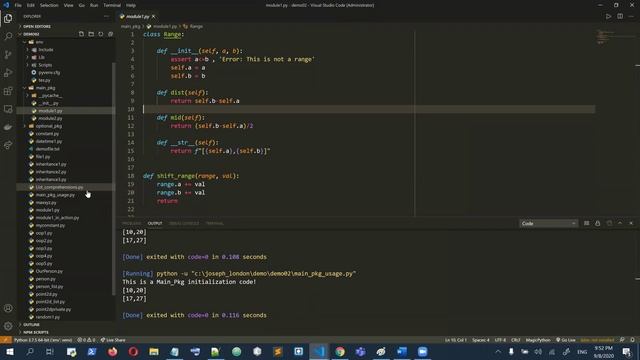Click Spaces: 4 indentation in status bar
The image size is (640, 360).
(x=480, y=340)
